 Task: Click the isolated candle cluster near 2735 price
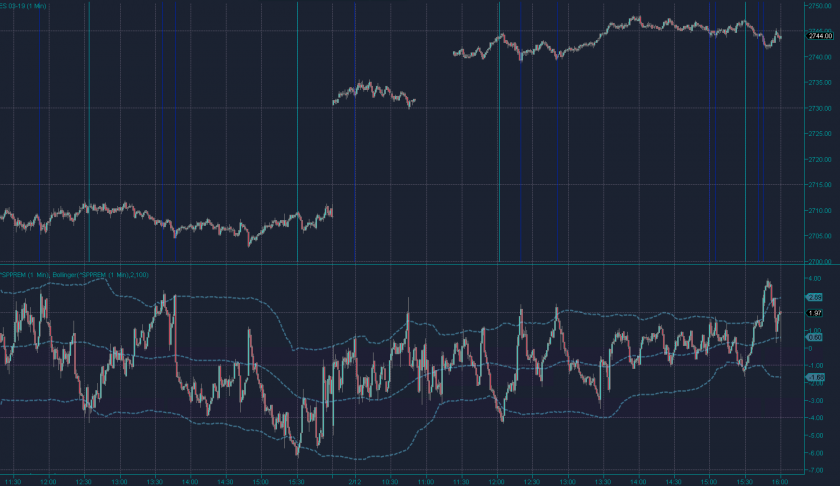372,93
